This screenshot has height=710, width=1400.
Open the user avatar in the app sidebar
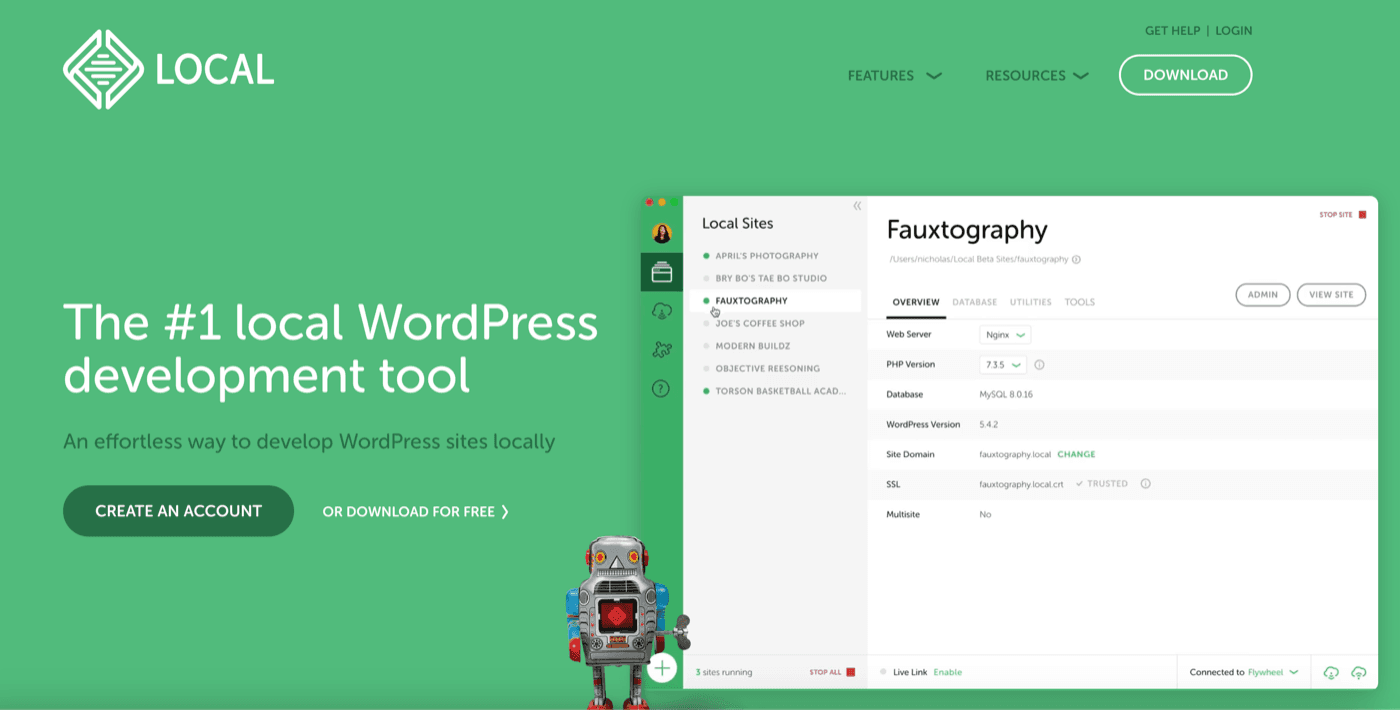(x=661, y=233)
